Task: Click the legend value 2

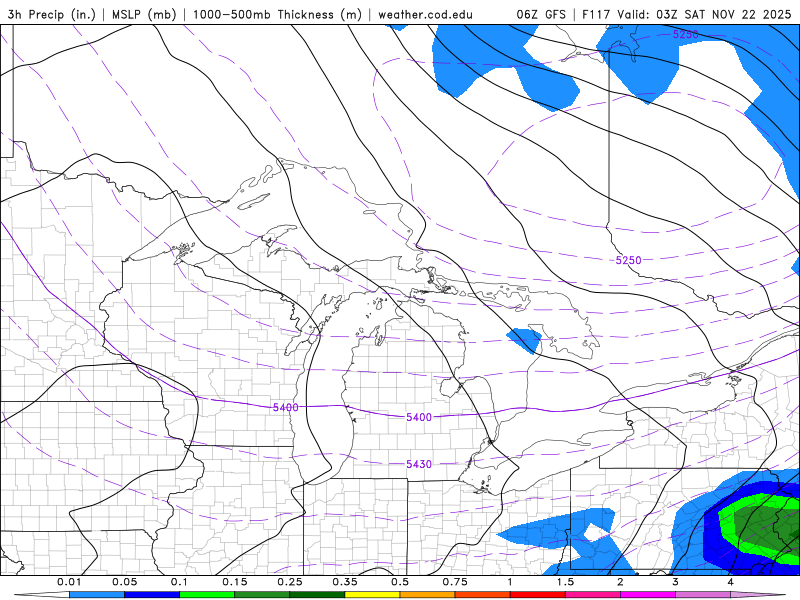Action: pos(620,582)
